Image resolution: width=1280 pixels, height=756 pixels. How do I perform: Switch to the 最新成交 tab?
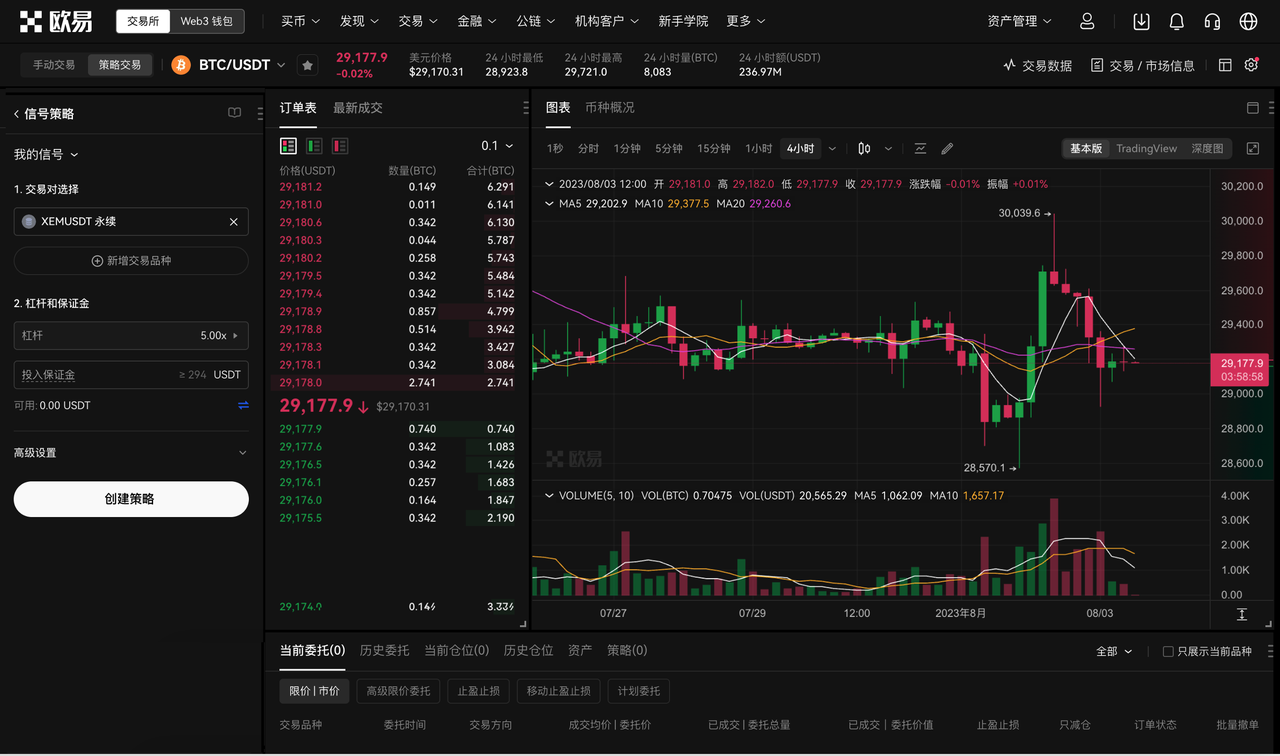(356, 107)
